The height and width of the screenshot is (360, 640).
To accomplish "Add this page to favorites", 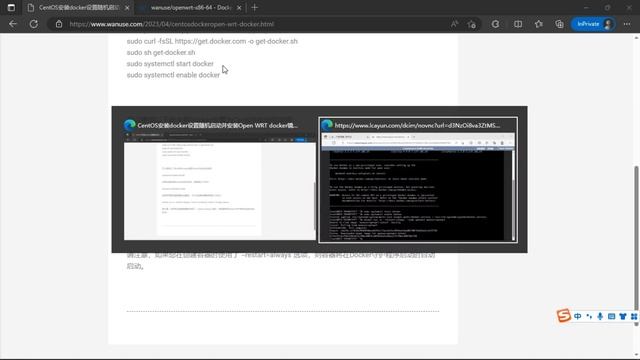I will click(x=472, y=24).
